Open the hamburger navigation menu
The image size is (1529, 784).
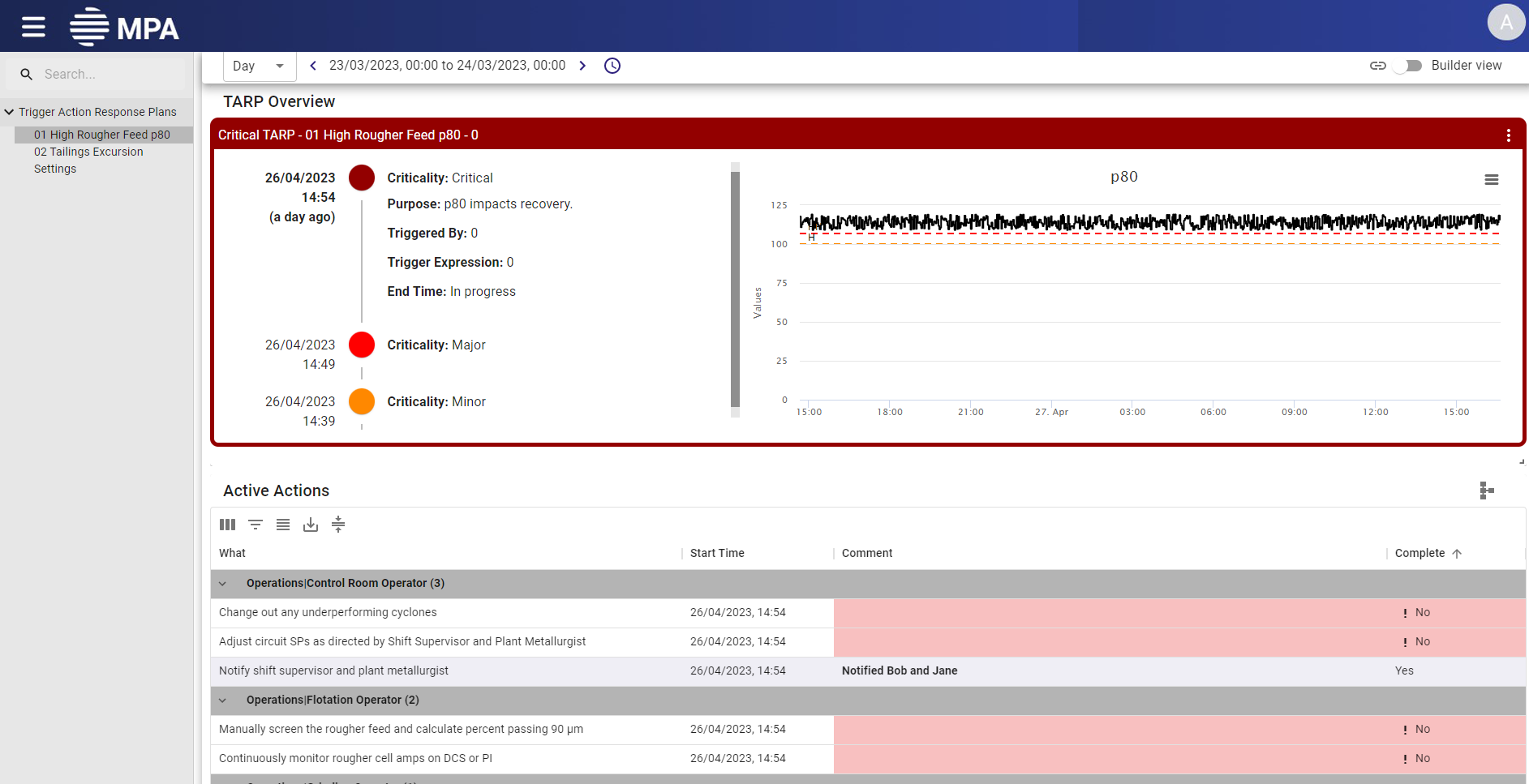[x=33, y=27]
